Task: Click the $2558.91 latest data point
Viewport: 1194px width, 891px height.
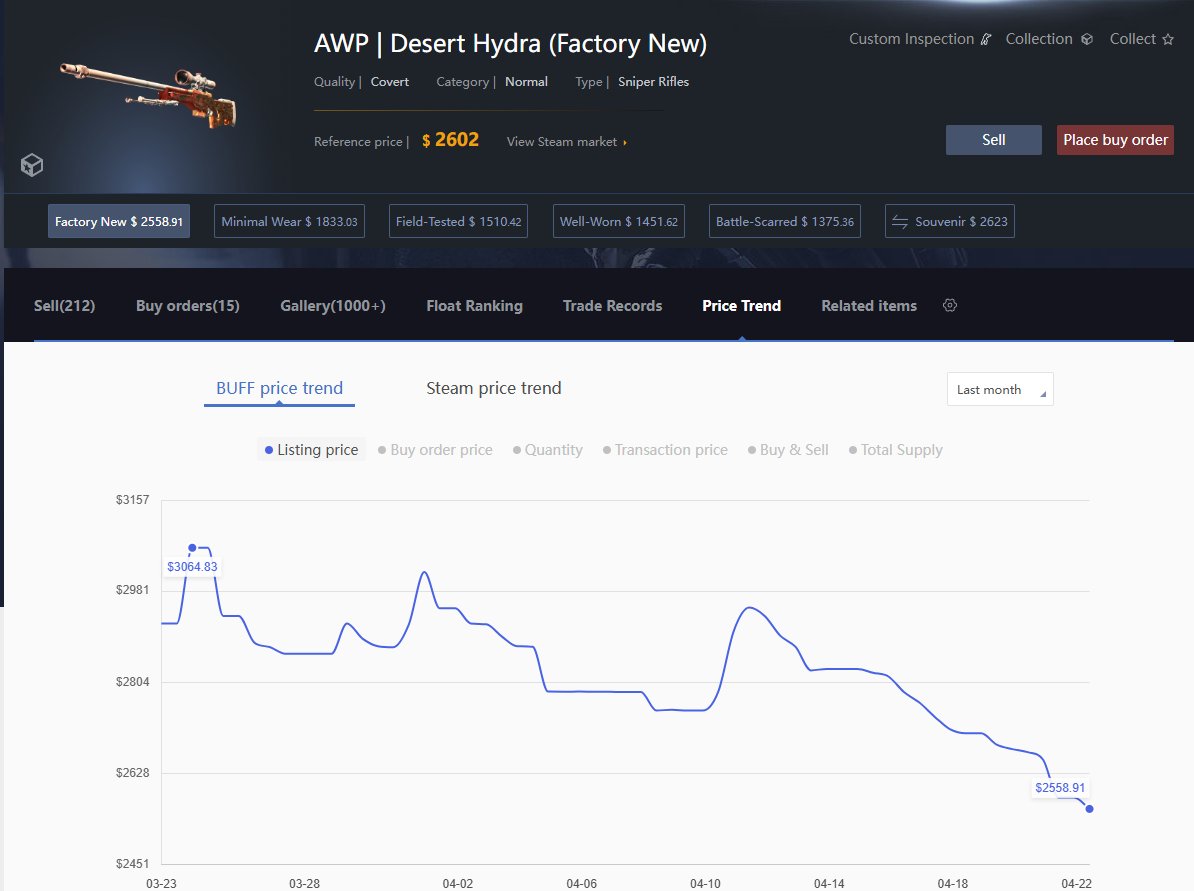Action: [x=1090, y=809]
